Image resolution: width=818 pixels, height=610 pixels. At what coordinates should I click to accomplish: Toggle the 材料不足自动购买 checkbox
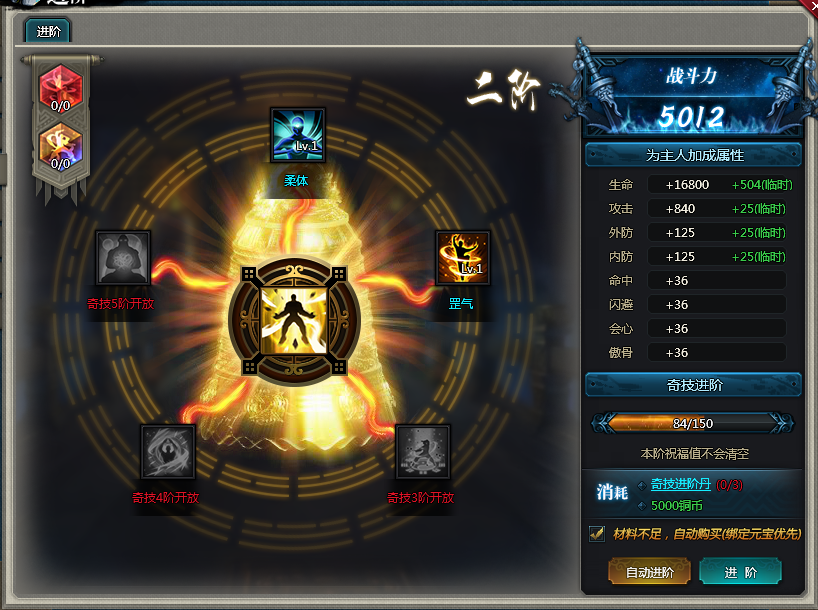tap(597, 533)
